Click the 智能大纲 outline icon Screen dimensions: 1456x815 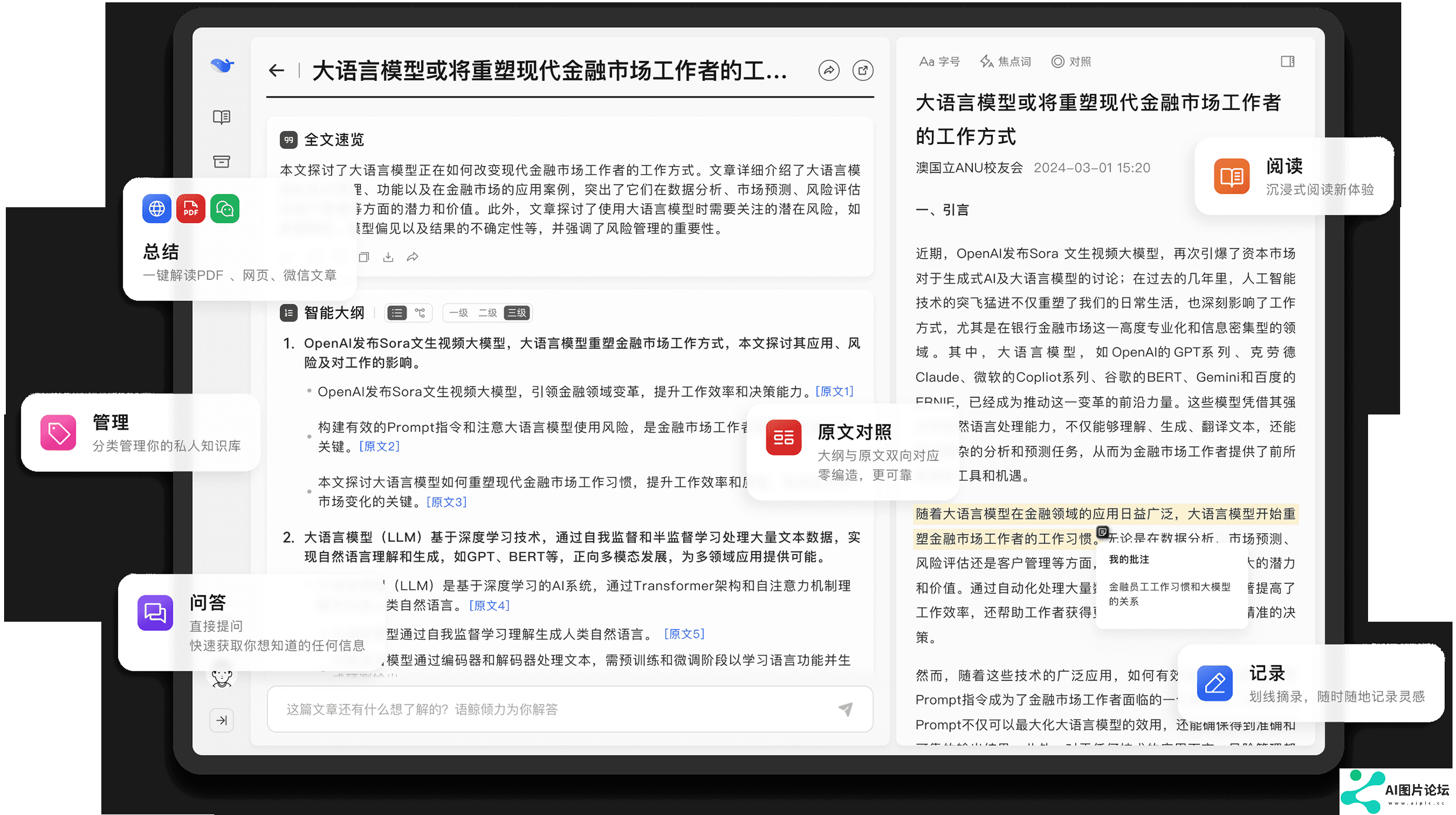288,313
